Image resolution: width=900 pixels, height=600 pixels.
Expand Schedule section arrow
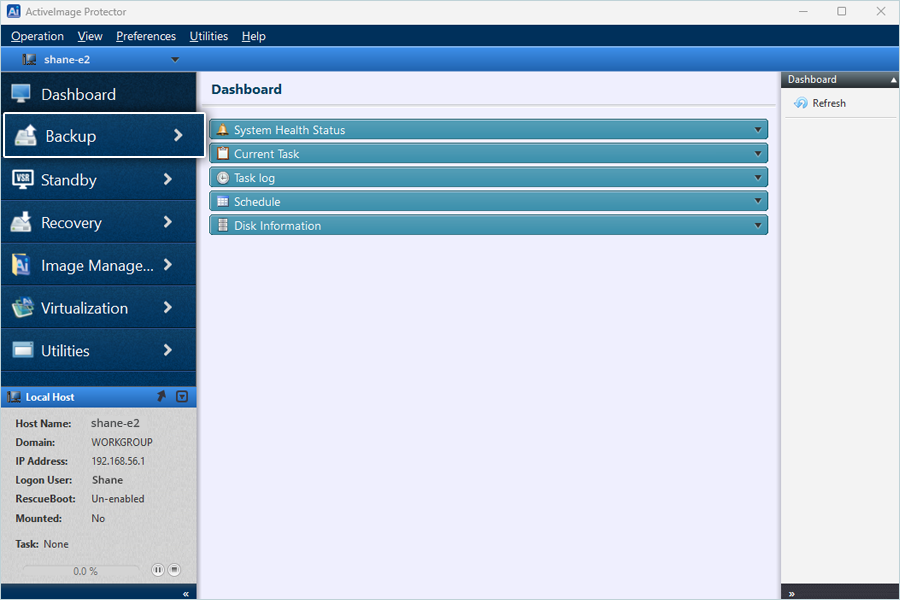[x=758, y=201]
